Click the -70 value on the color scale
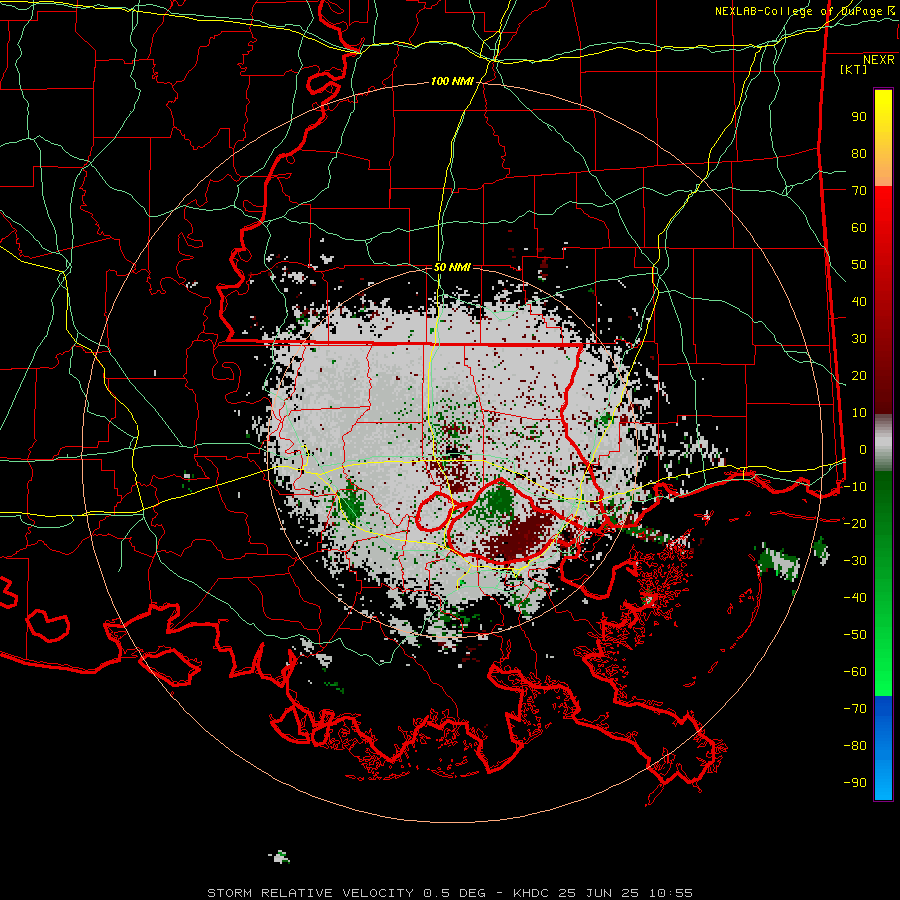Image resolution: width=900 pixels, height=900 pixels. pyautogui.click(x=855, y=709)
